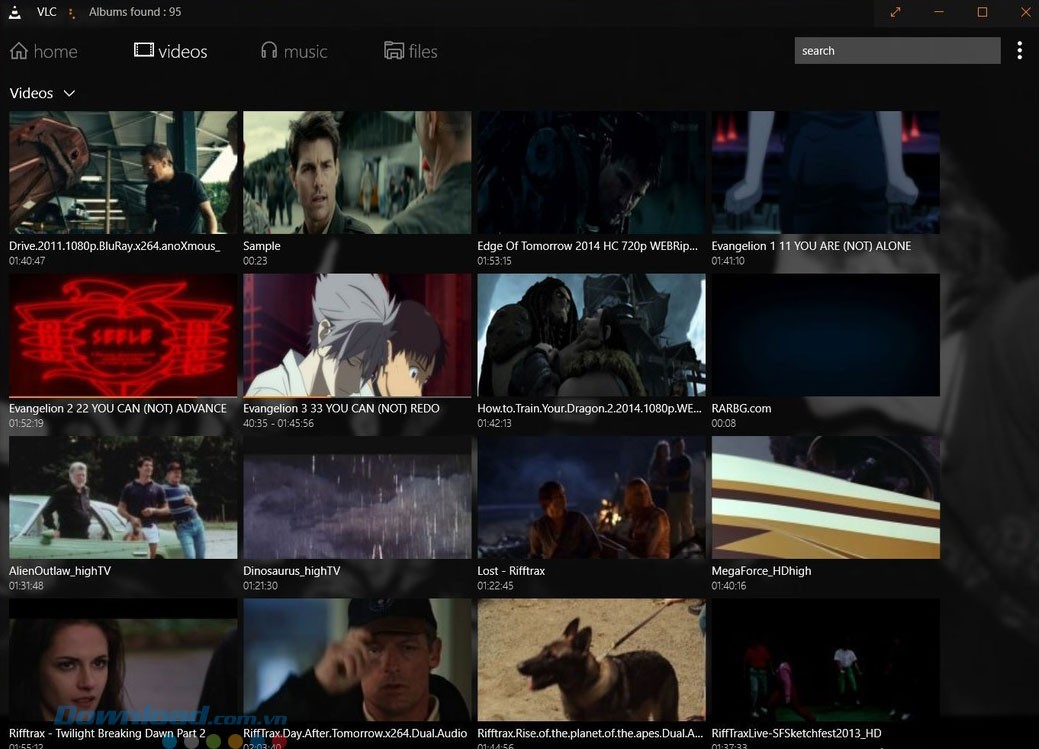The image size is (1039, 749).
Task: Click the MegaForce_HDhigh title link
Action: tap(761, 571)
